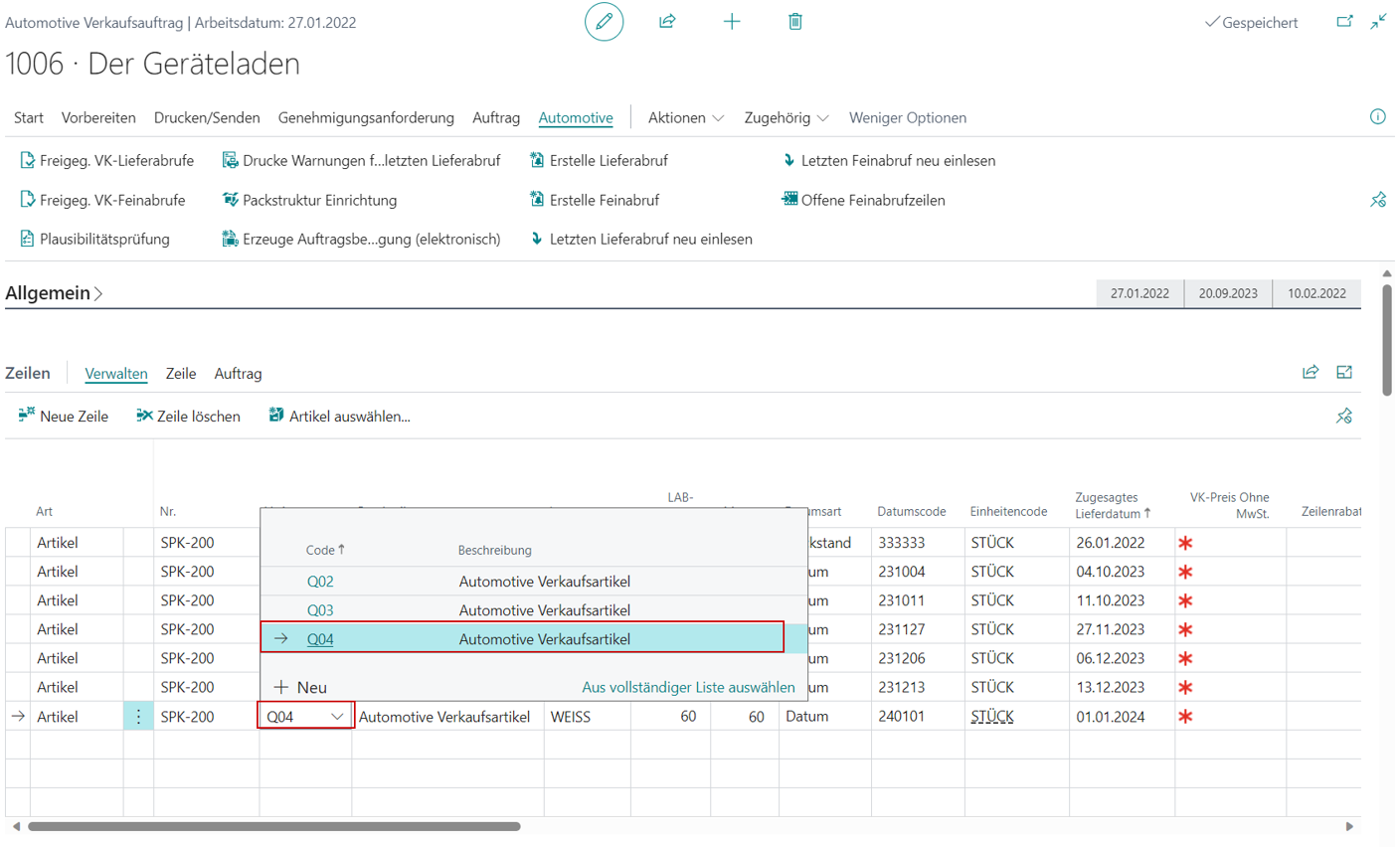Open row options three-dot menu
This screenshot has height=847, width=1400.
[138, 717]
